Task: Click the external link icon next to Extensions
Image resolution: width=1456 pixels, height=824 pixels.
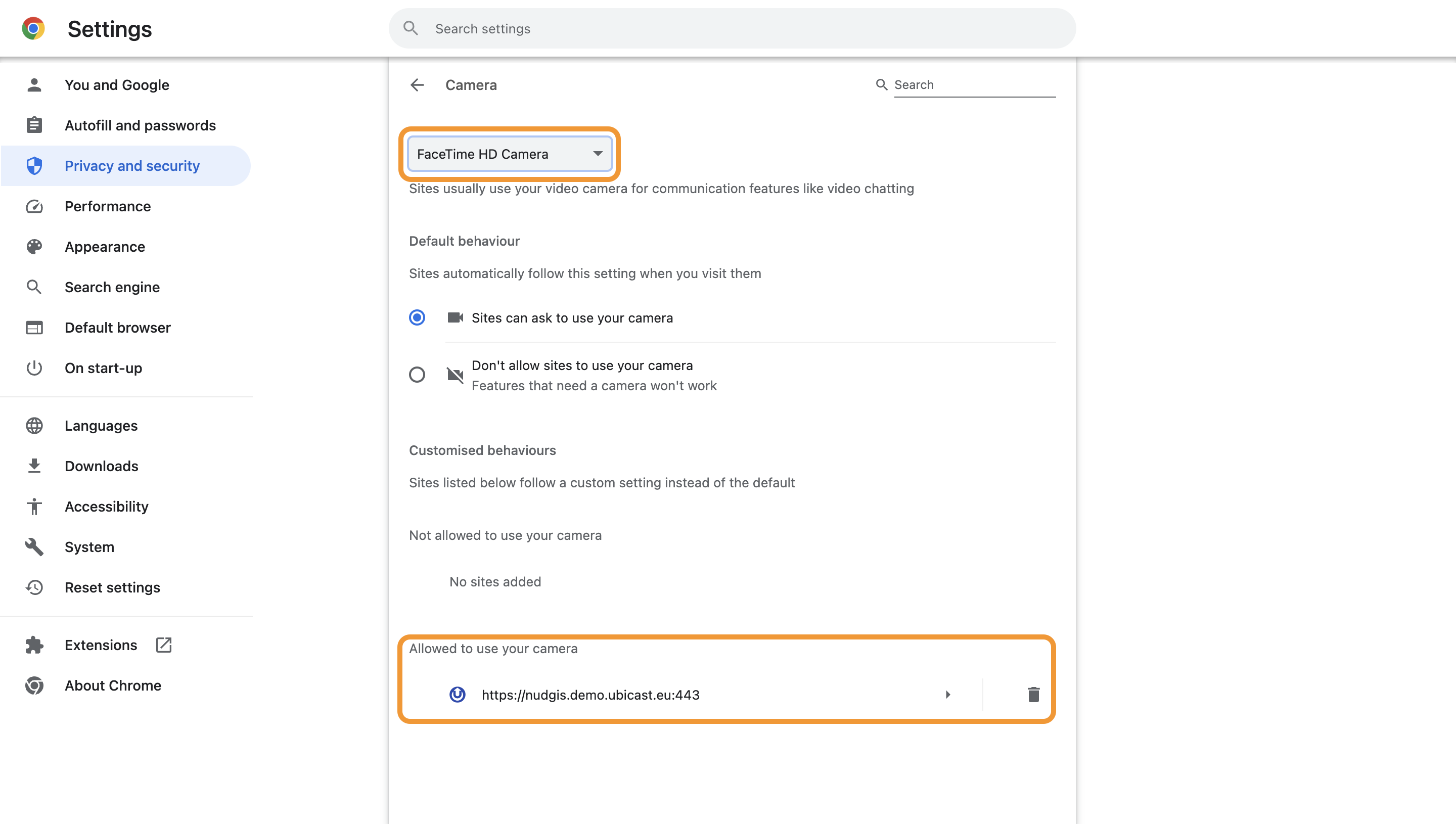Action: [x=163, y=645]
